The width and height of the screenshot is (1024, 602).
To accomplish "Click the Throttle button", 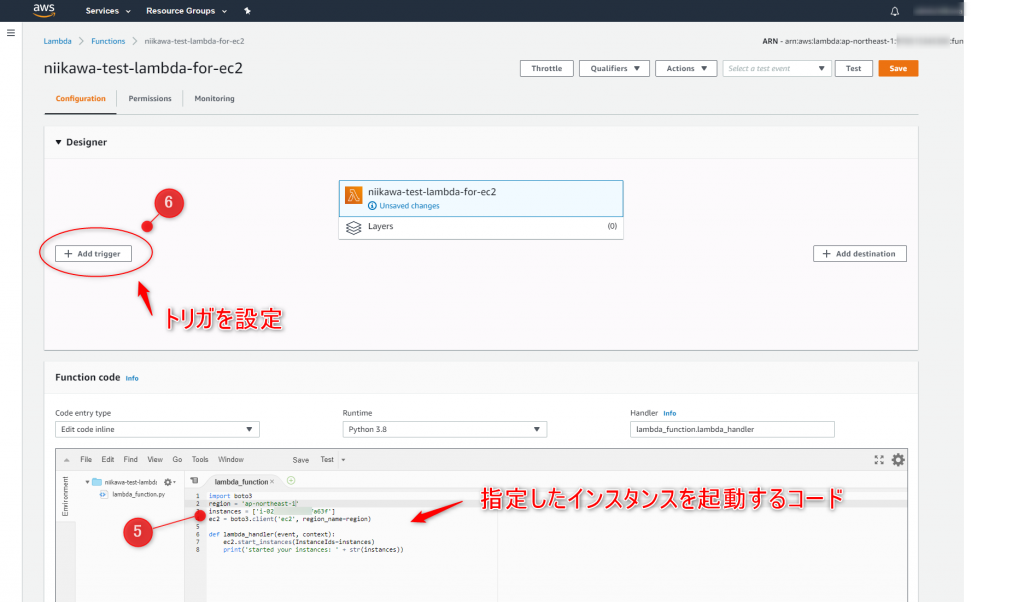I will coord(547,69).
